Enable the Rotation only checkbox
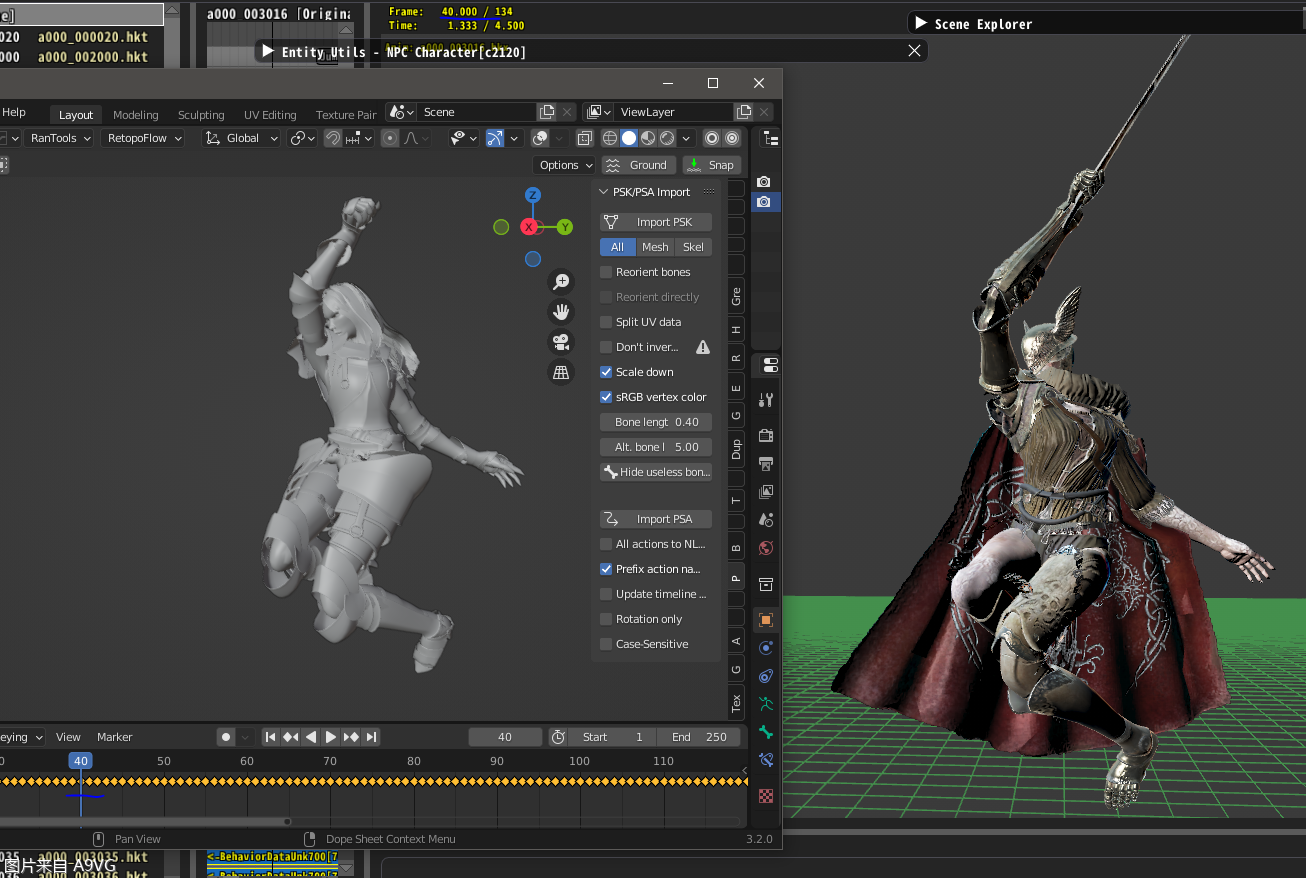 606,619
